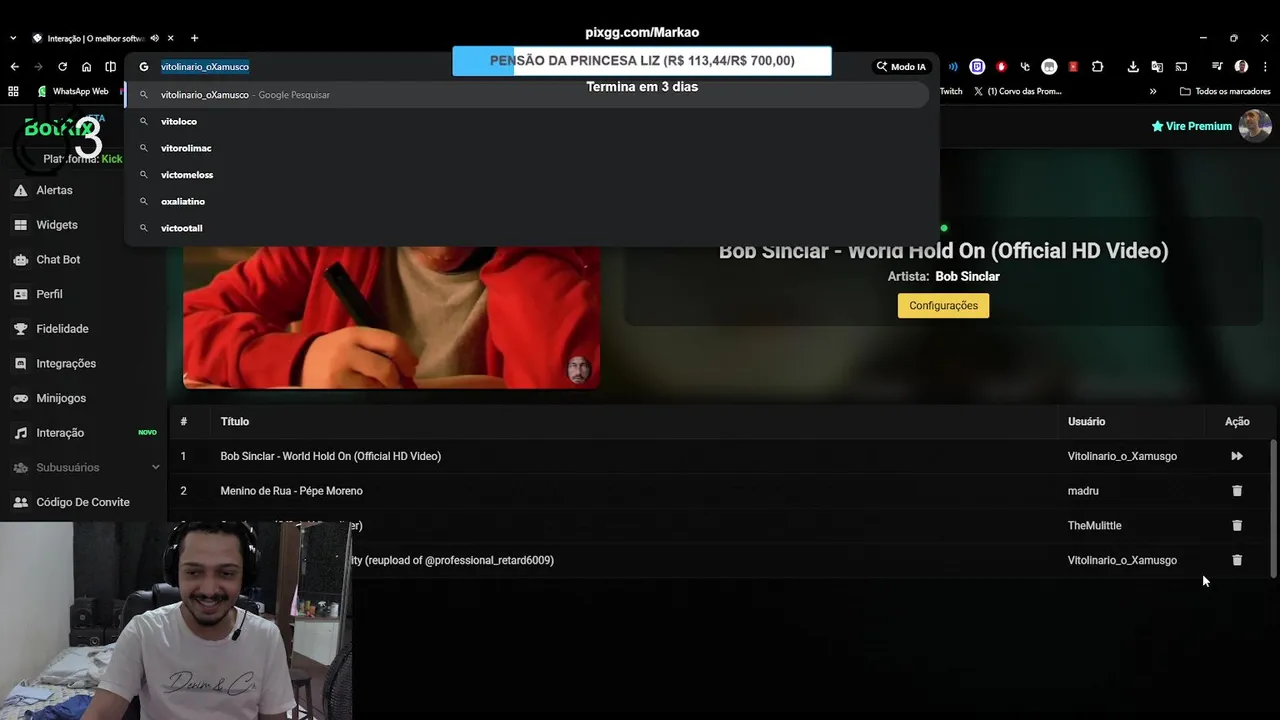The image size is (1280, 720).
Task: Open Código De Convite in the sidebar
Action: [83, 502]
